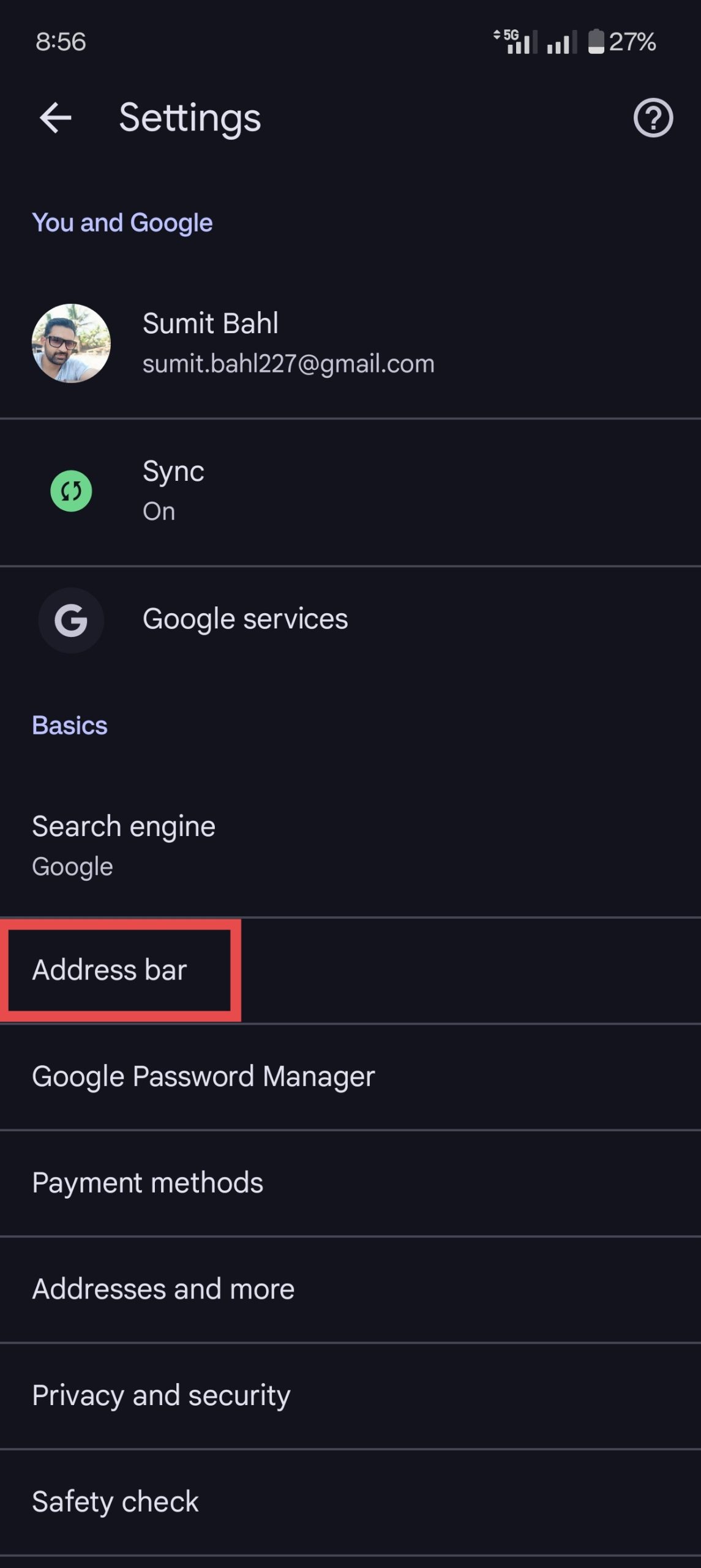Screen dimensions: 701x1568
Task: Tap the You and Google header
Action: coord(122,223)
